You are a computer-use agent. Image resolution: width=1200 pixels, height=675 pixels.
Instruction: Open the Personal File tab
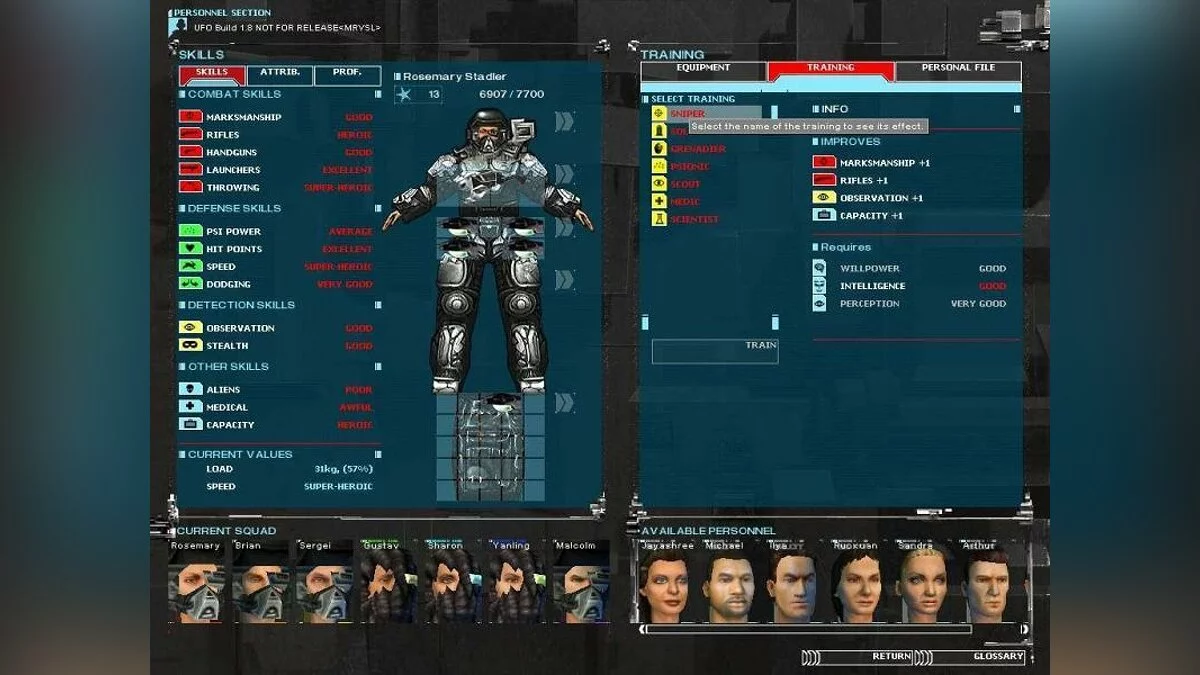(958, 71)
